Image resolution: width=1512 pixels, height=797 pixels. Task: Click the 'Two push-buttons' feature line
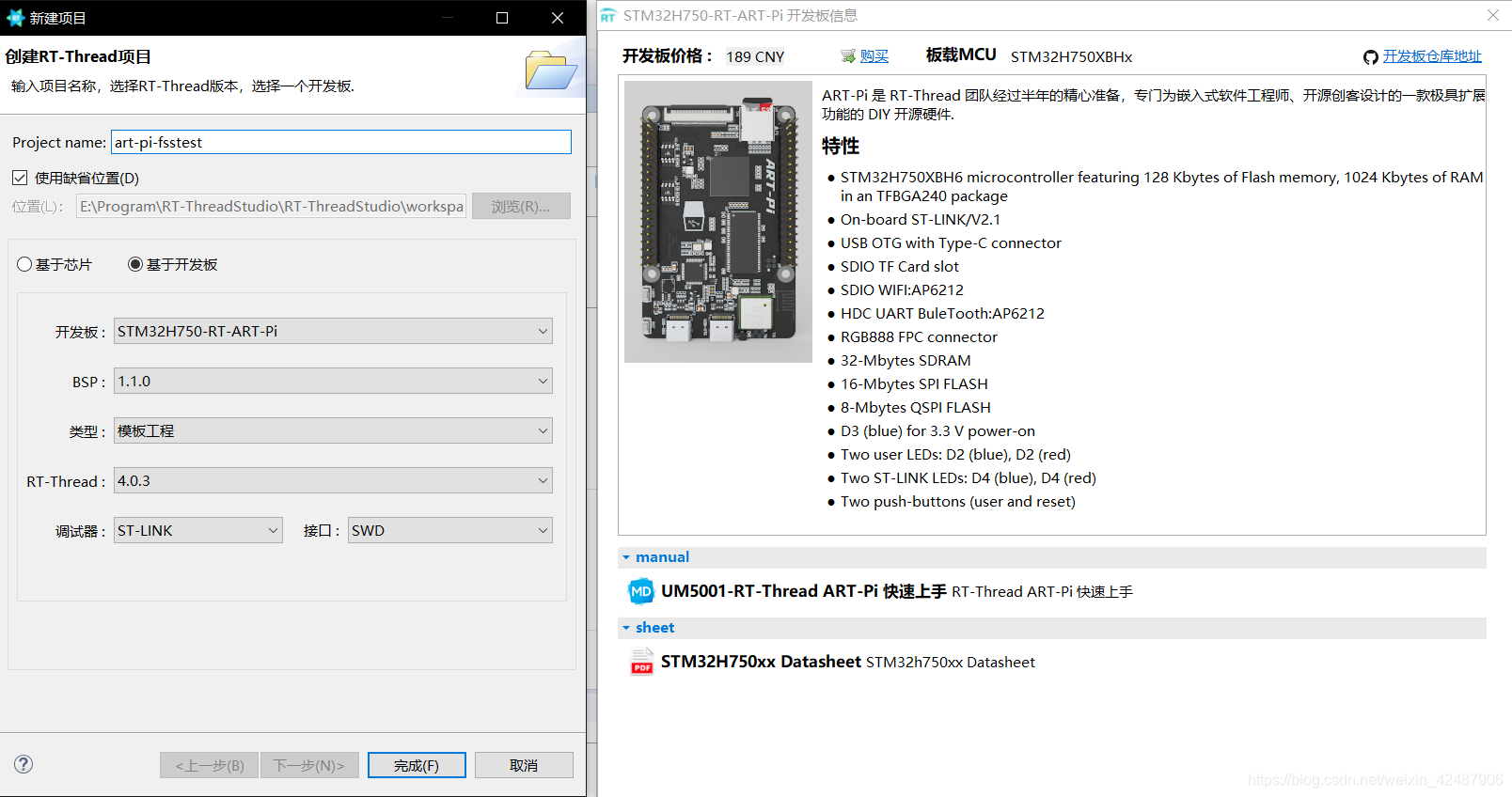tap(958, 502)
